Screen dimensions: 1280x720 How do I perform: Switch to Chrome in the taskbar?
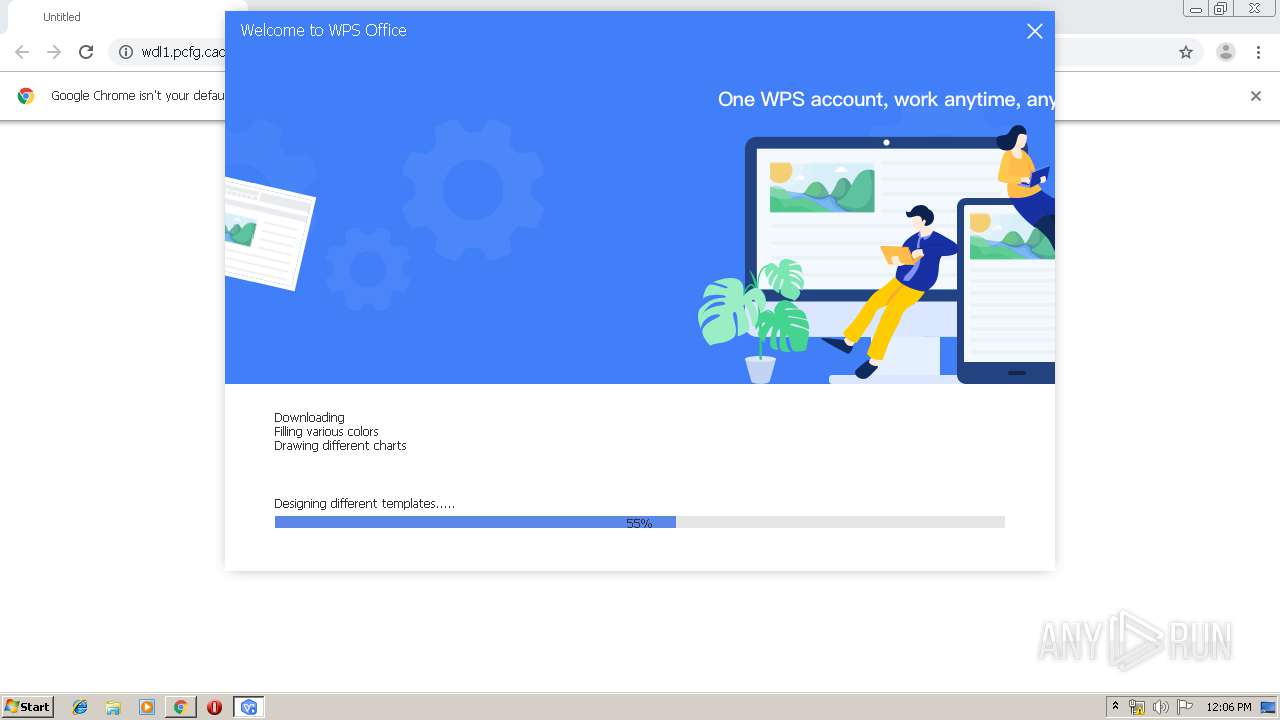click(x=180, y=707)
